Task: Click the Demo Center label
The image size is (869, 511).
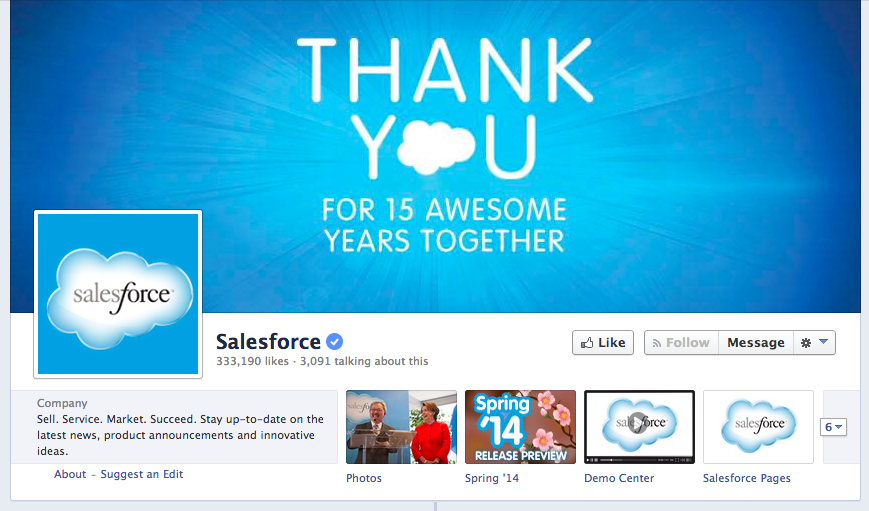Action: [619, 478]
